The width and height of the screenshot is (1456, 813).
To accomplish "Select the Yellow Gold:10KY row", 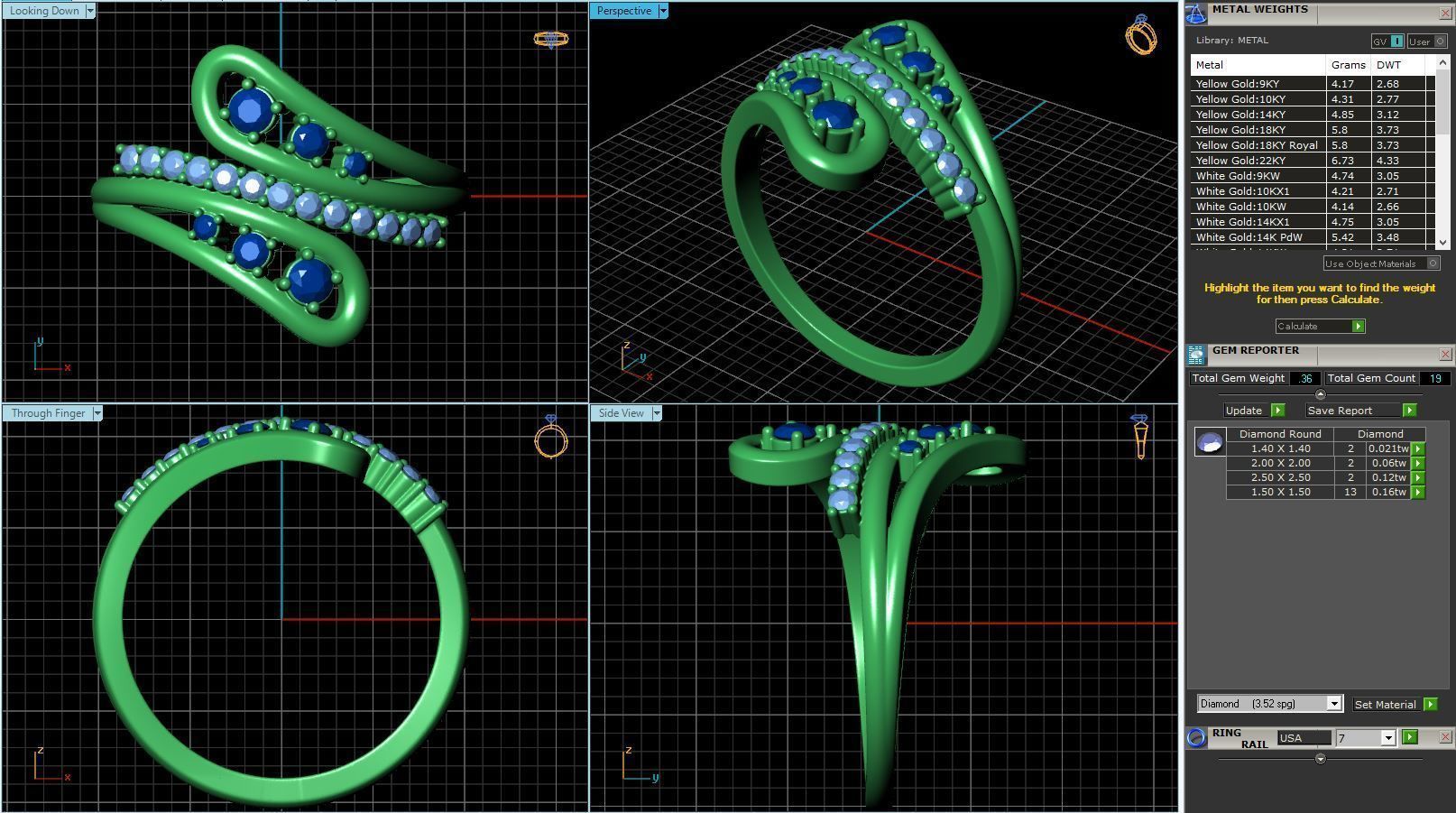I will (x=1313, y=99).
